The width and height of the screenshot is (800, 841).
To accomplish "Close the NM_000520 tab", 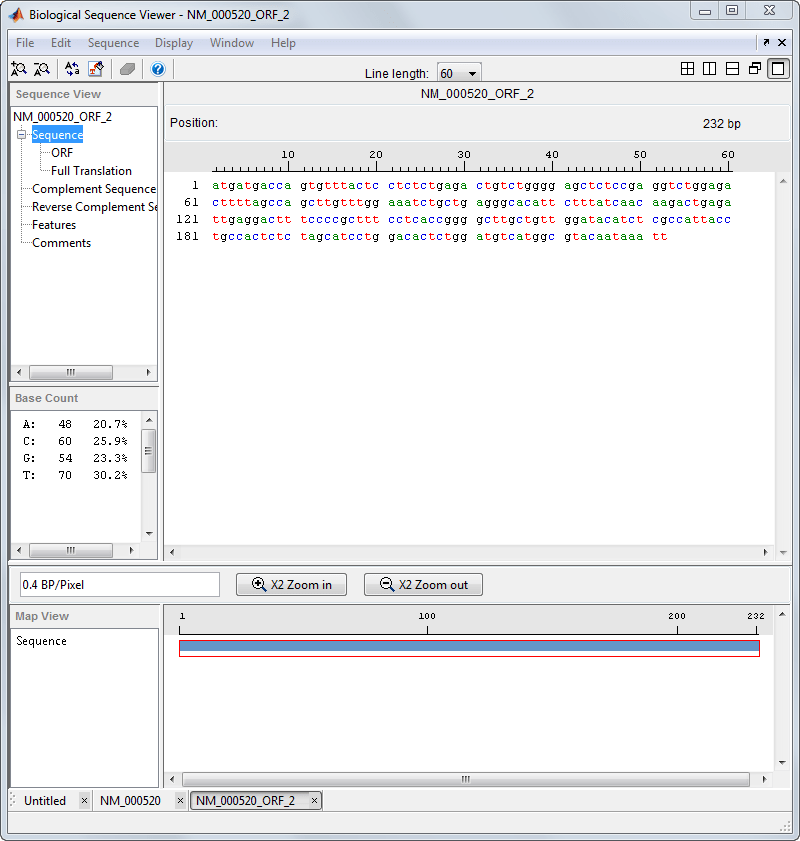I will coord(180,801).
